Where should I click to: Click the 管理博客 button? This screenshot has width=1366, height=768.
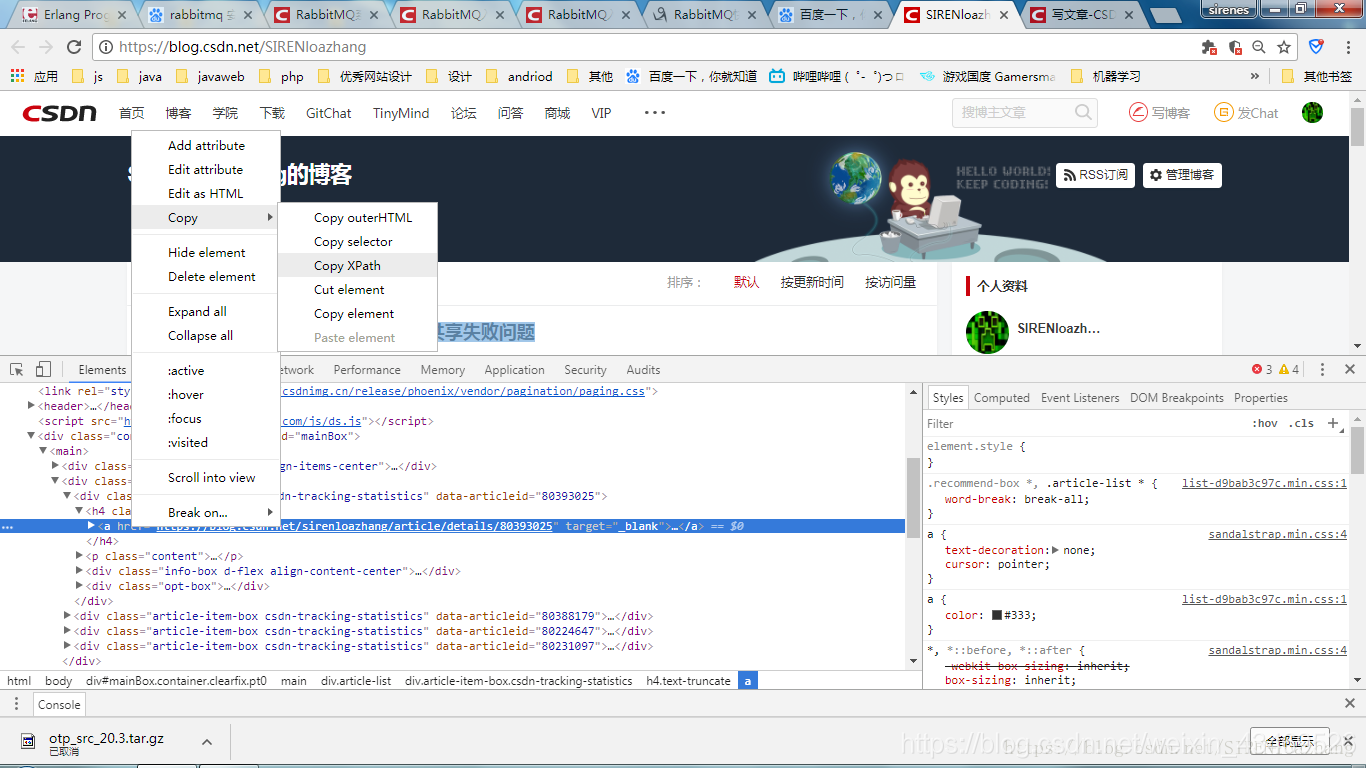tap(1182, 175)
